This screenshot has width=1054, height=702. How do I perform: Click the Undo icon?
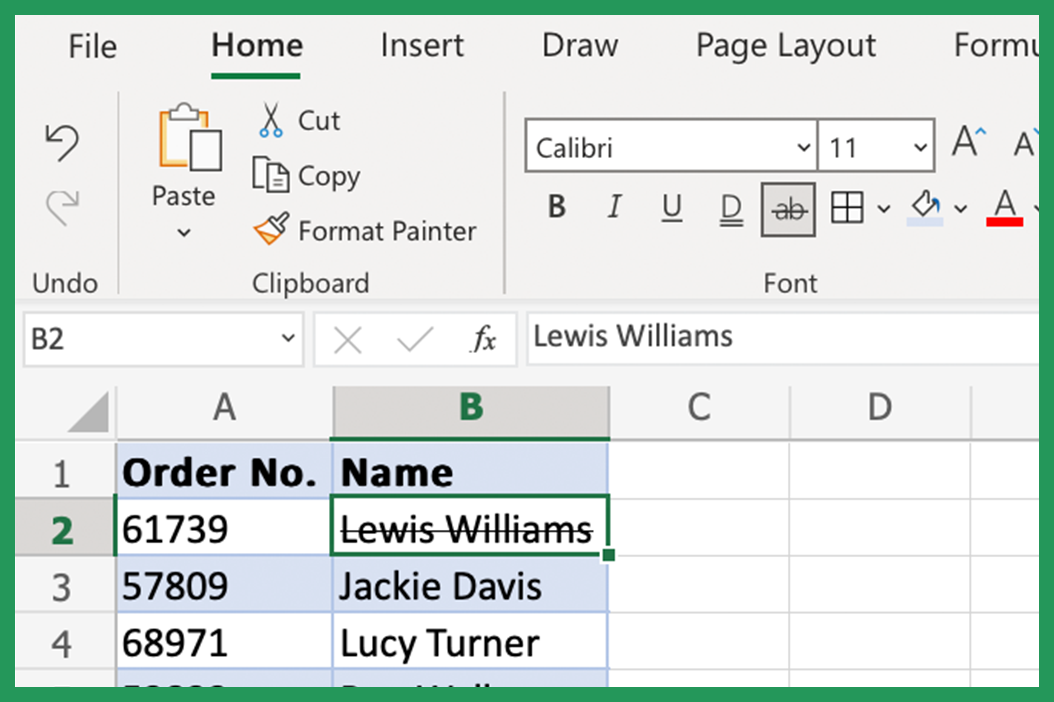point(63,142)
